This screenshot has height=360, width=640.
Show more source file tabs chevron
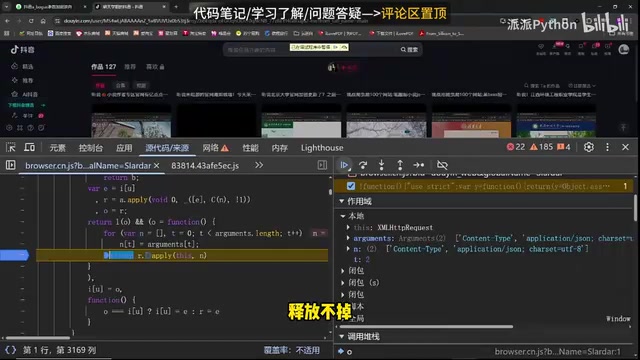259,165
